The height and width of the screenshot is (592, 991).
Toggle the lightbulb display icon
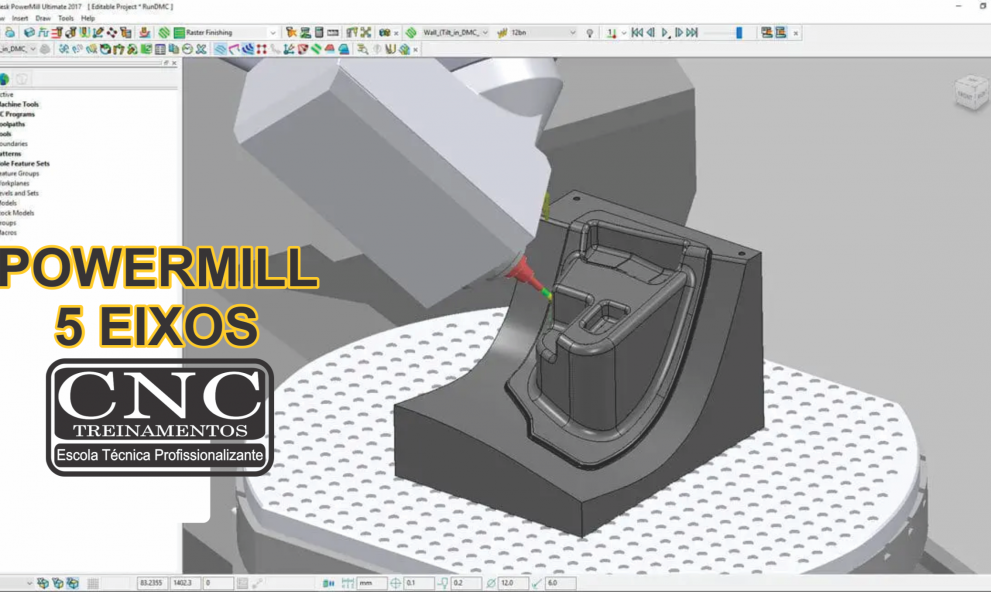[590, 33]
